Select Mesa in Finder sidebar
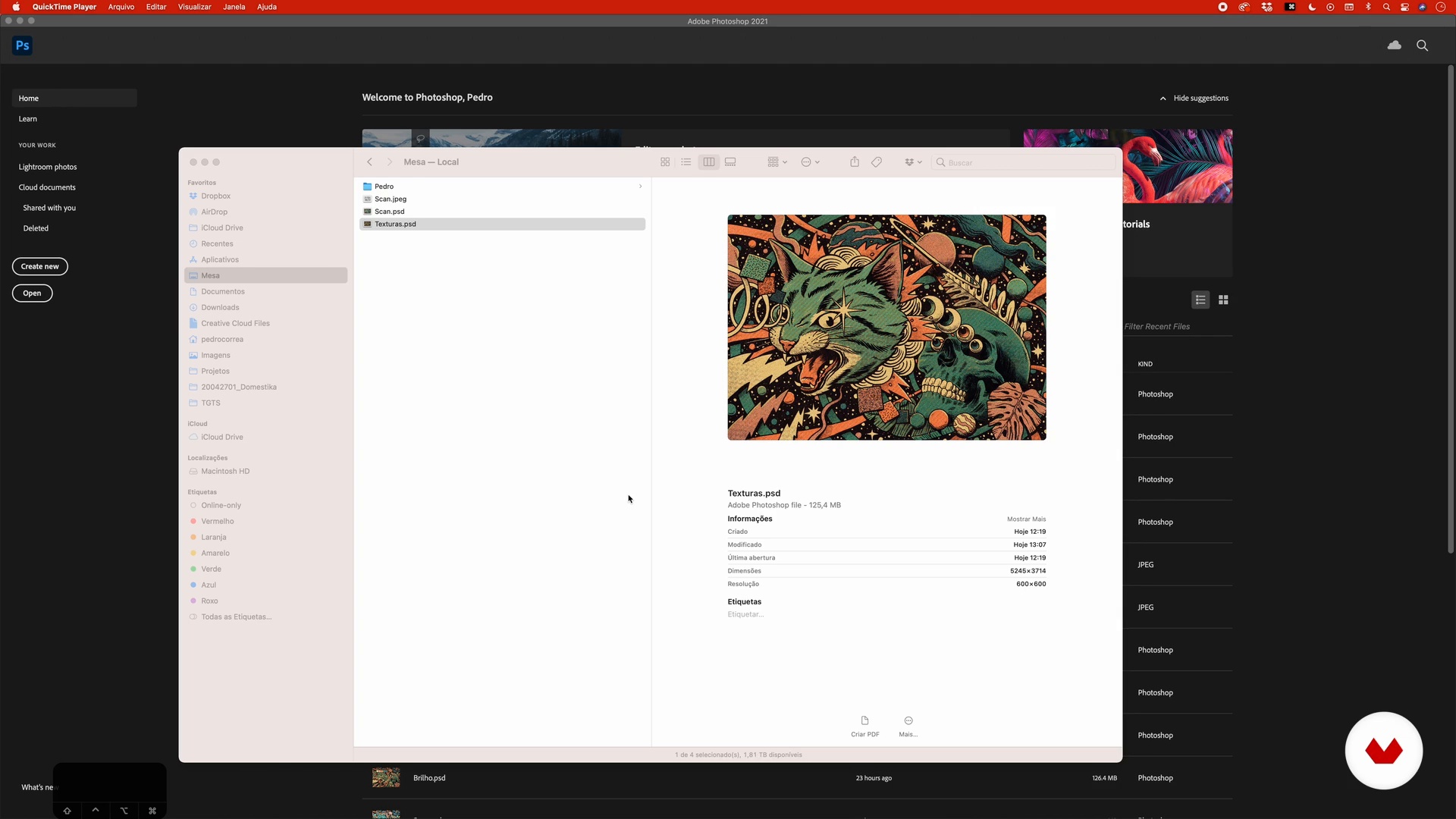Image resolution: width=1456 pixels, height=819 pixels. coord(265,276)
